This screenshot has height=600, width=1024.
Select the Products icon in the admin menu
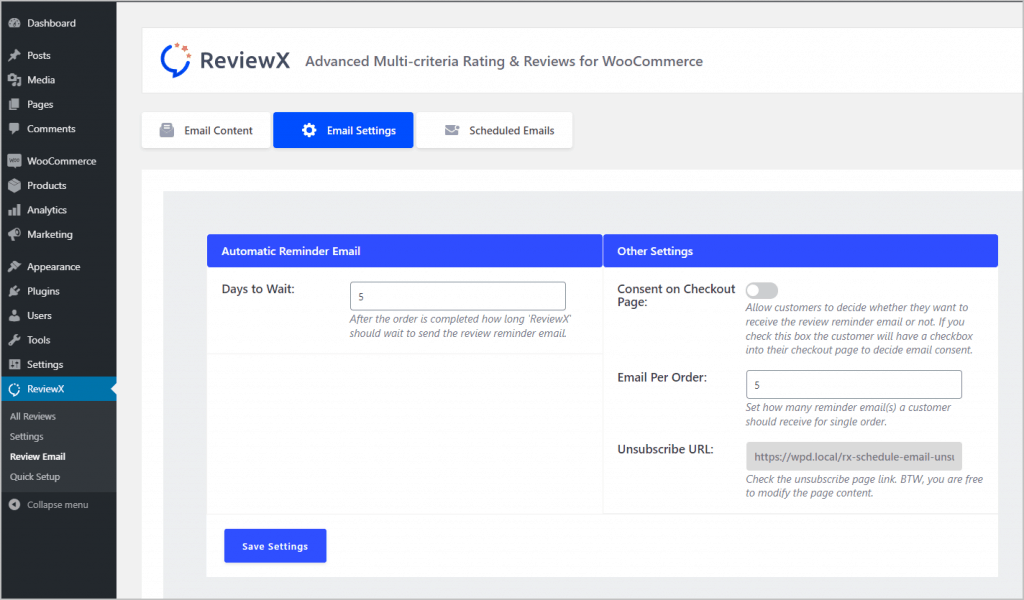(x=16, y=185)
